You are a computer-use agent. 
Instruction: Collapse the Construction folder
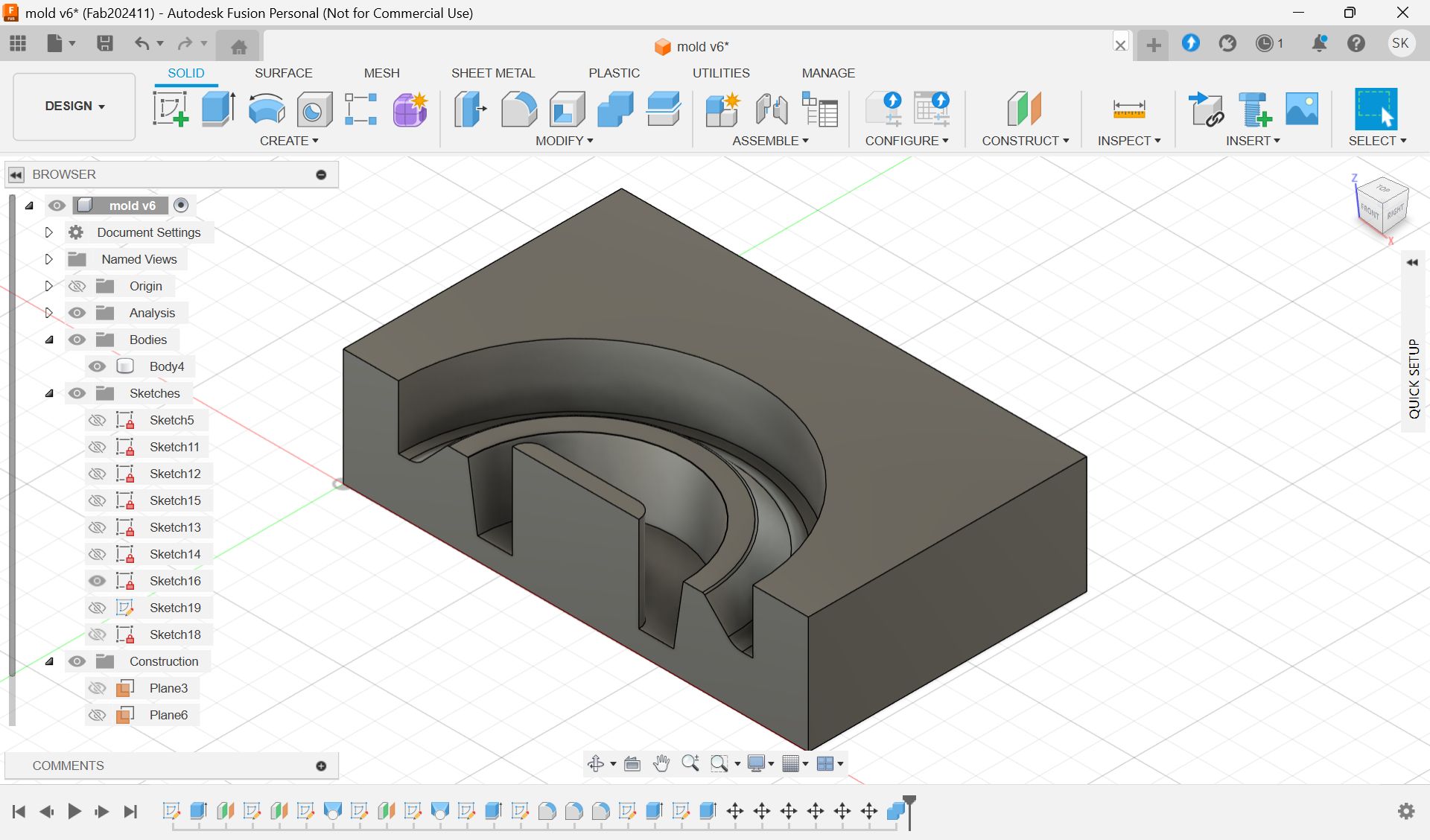[49, 661]
